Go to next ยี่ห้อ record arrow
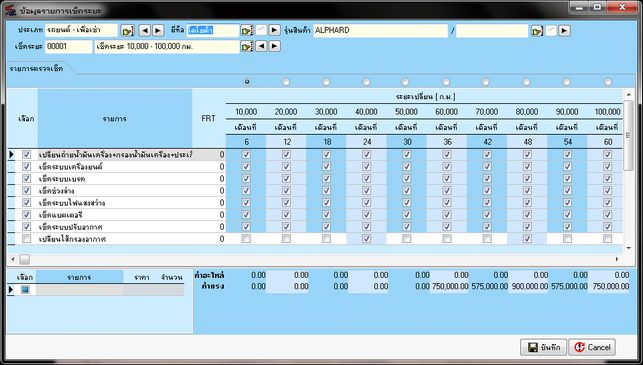 click(274, 30)
